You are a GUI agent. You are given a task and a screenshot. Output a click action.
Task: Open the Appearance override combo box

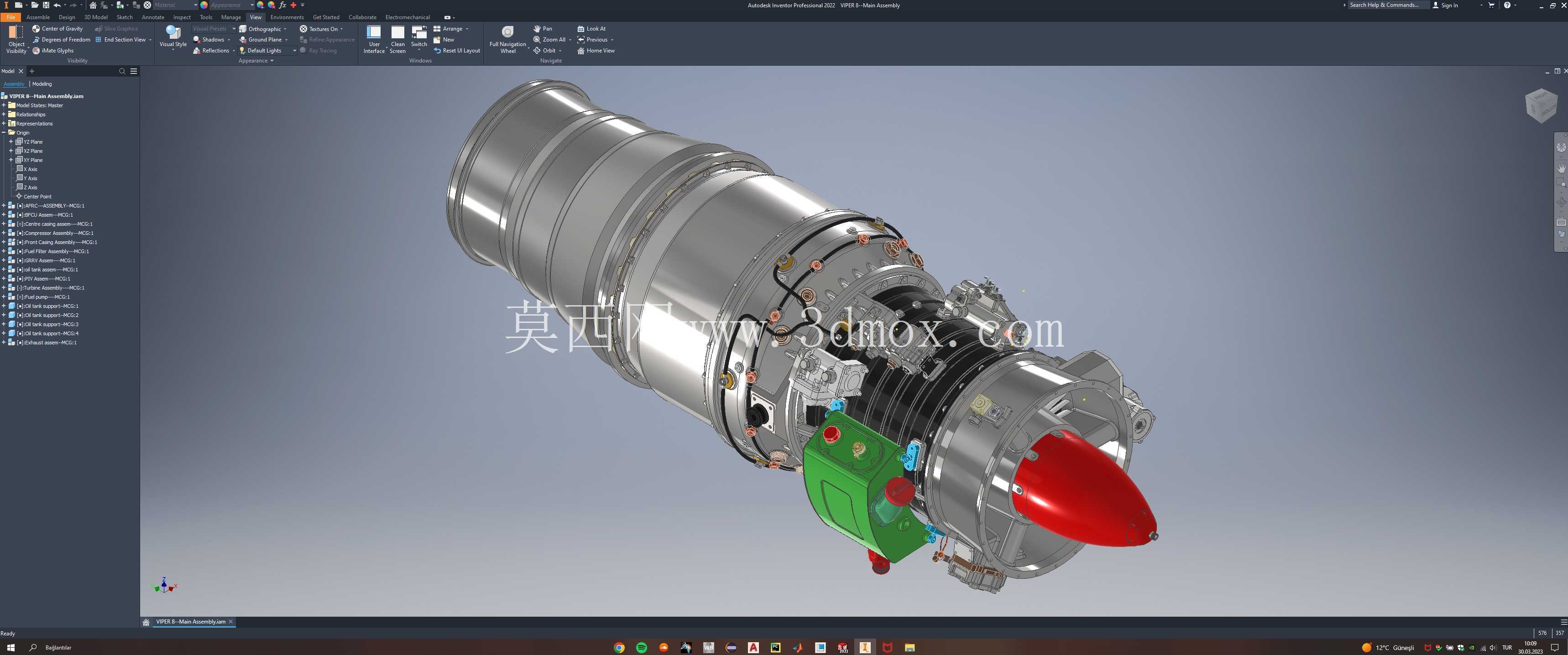pos(232,5)
